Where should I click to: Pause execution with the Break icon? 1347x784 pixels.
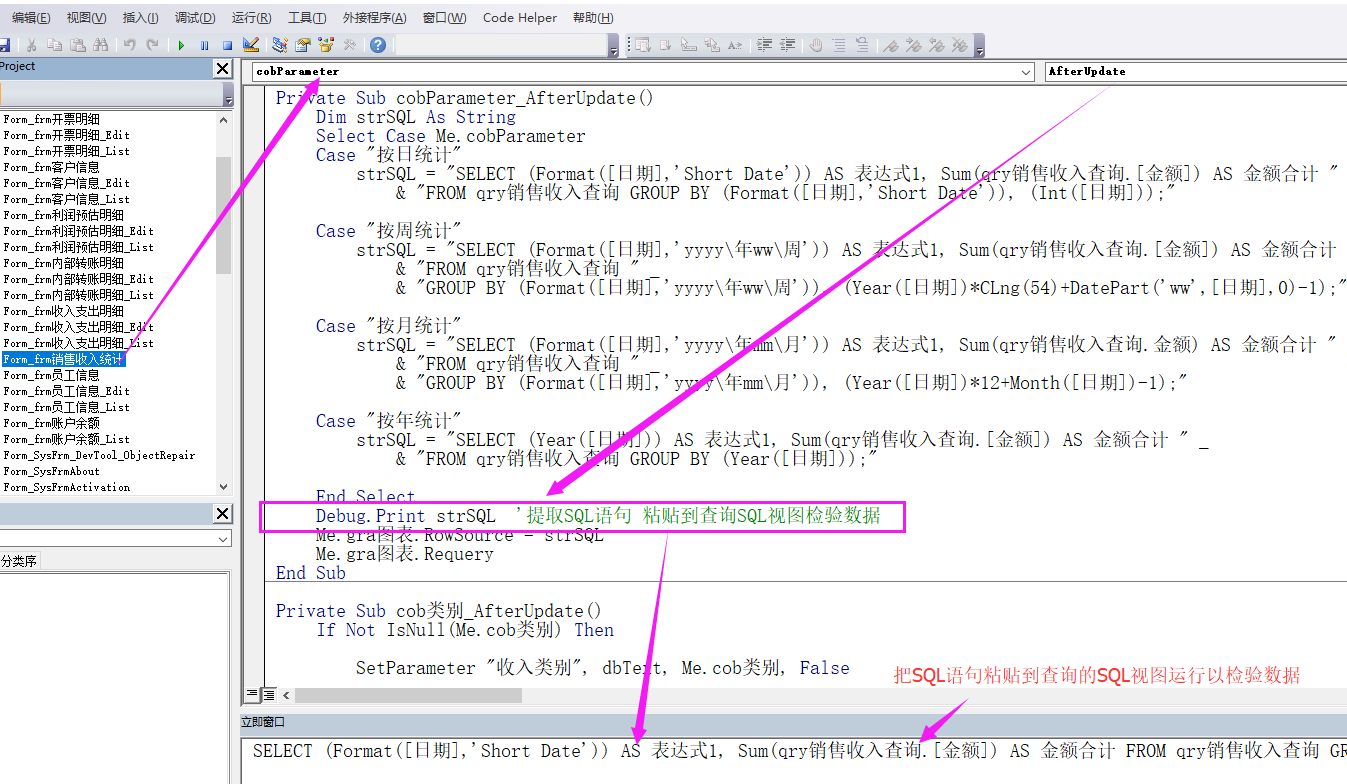(204, 45)
